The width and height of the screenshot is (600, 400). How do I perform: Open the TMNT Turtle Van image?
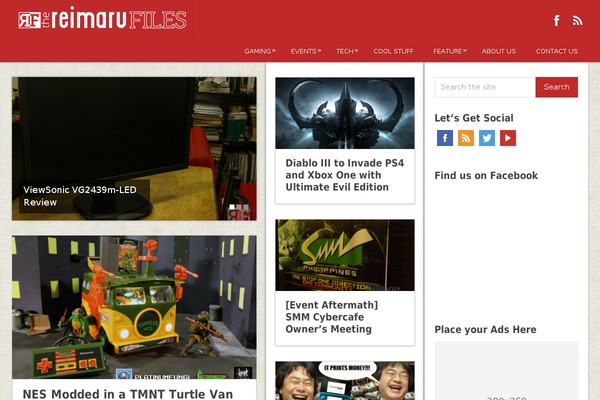134,307
